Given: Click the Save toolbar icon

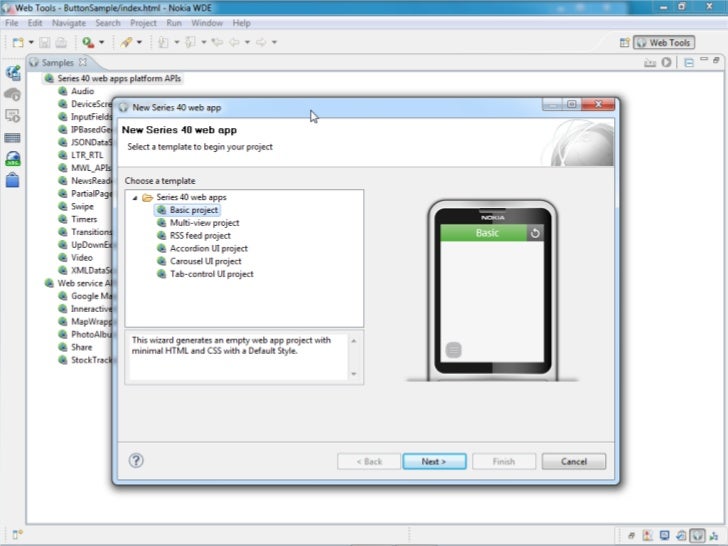Looking at the screenshot, I should click(x=45, y=43).
